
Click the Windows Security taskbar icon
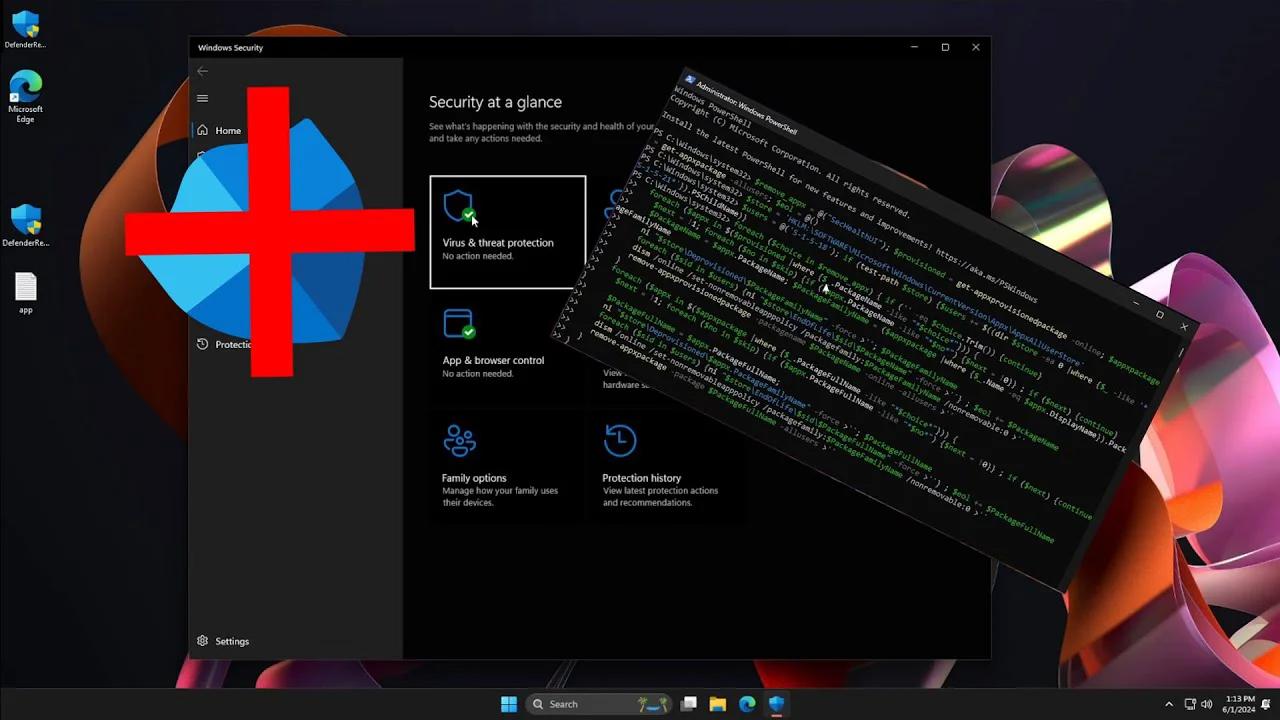(776, 704)
